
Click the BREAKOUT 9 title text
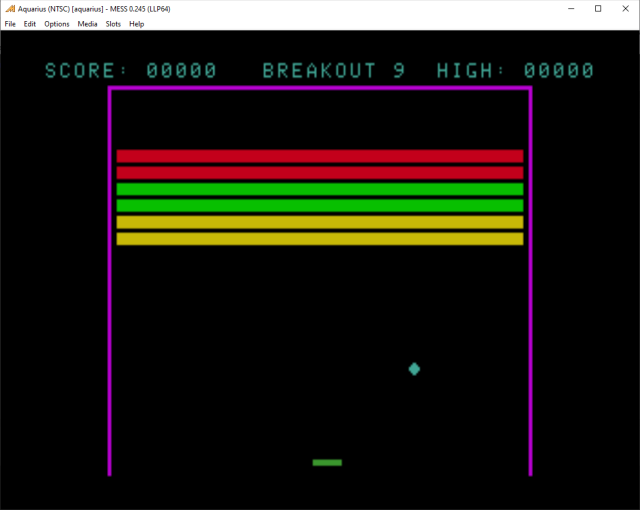click(334, 71)
